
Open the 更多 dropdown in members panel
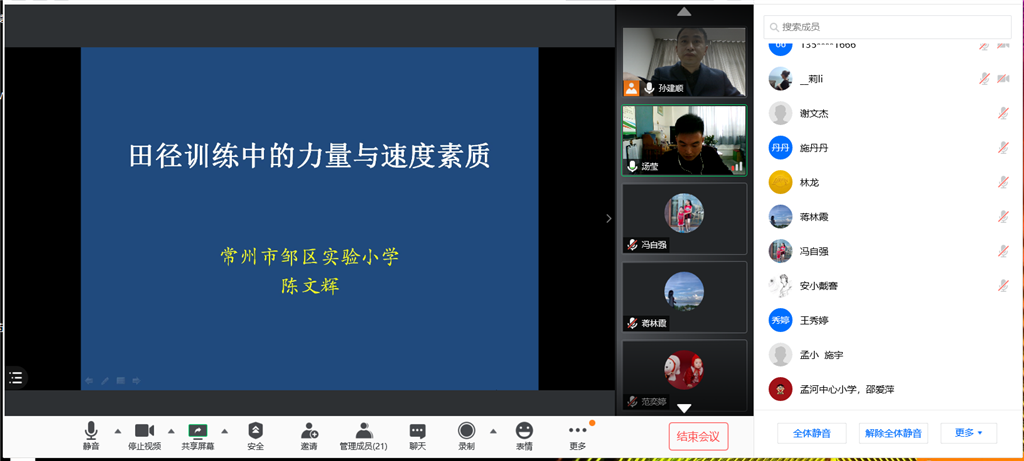point(968,433)
